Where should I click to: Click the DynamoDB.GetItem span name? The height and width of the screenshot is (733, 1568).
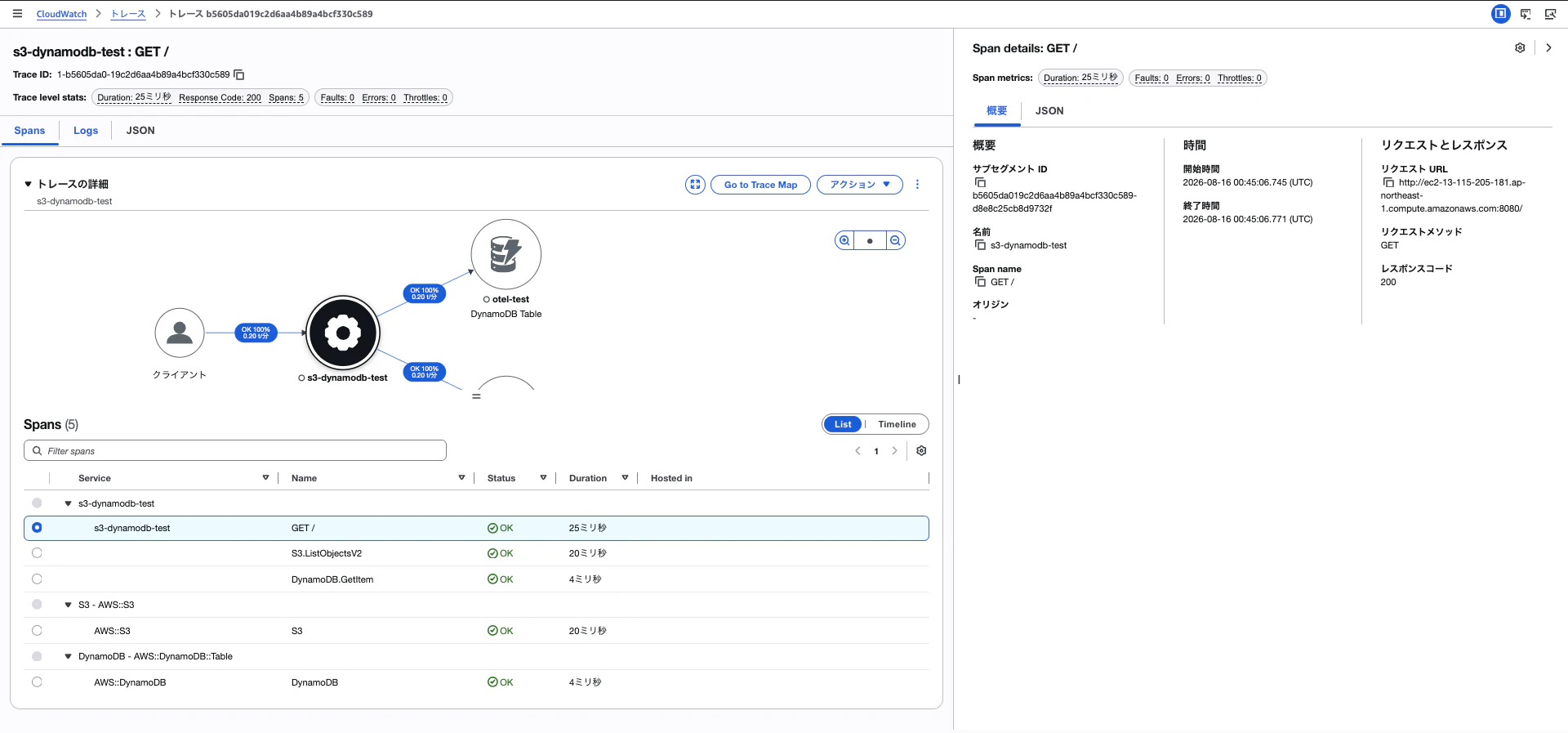[x=332, y=579]
